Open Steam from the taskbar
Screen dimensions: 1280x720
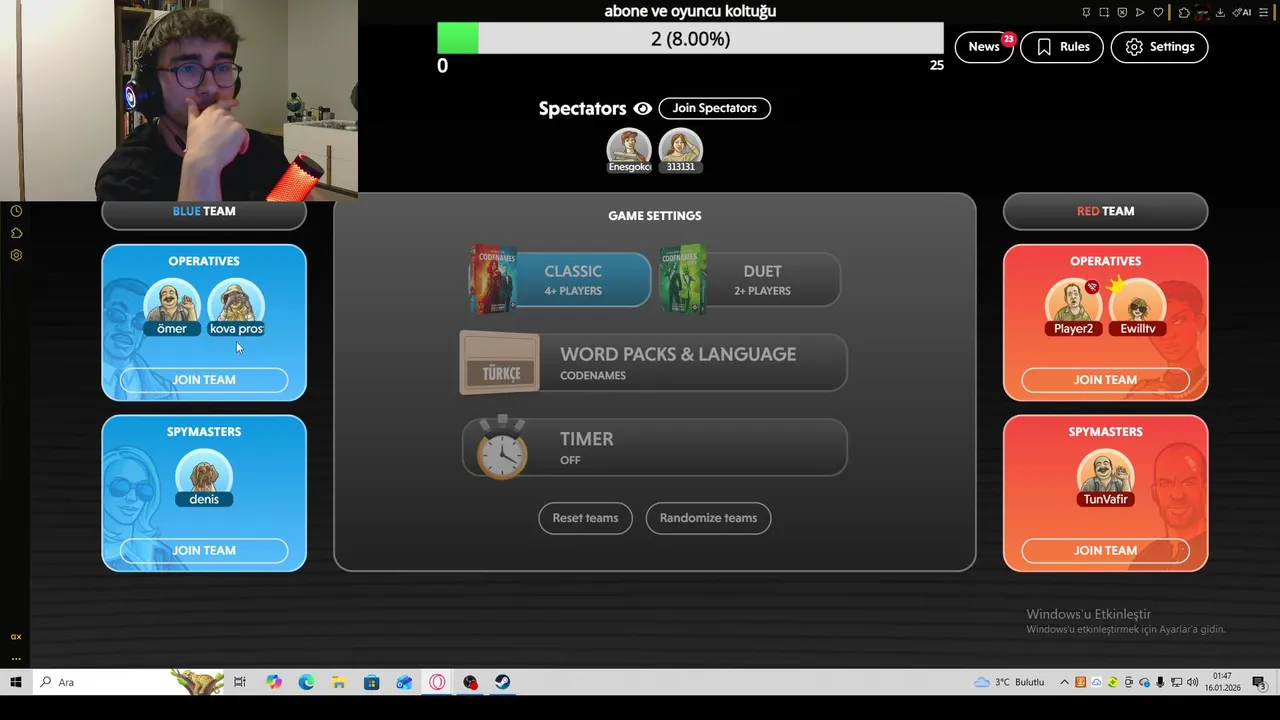tap(502, 682)
